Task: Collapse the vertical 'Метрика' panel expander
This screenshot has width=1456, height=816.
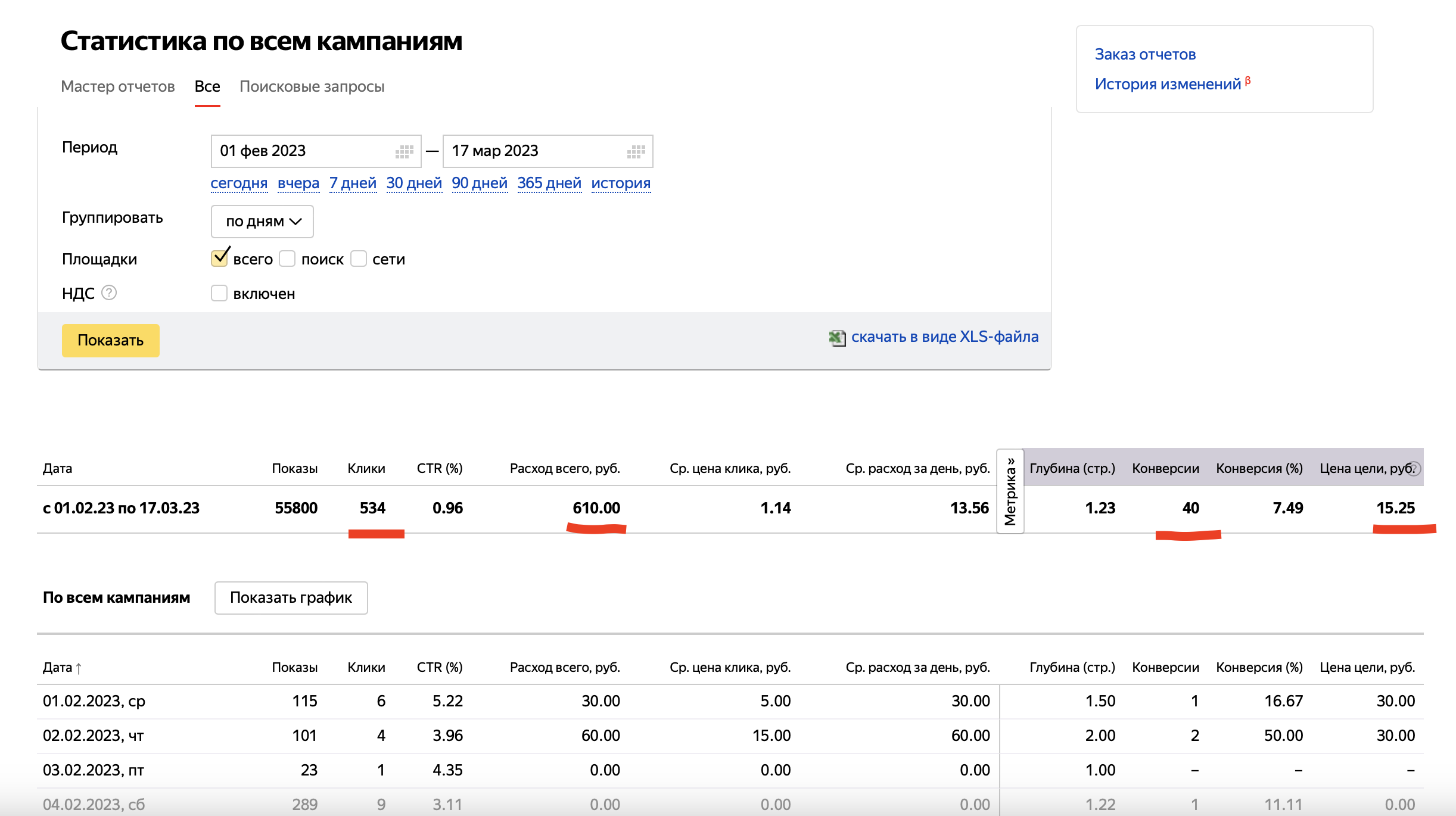Action: click(1010, 491)
